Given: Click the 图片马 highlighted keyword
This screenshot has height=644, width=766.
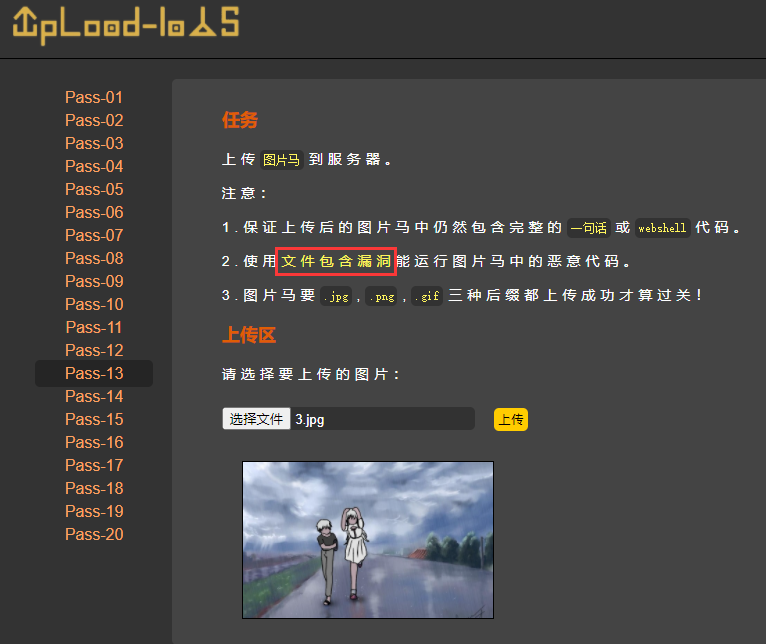Looking at the screenshot, I should 281,160.
